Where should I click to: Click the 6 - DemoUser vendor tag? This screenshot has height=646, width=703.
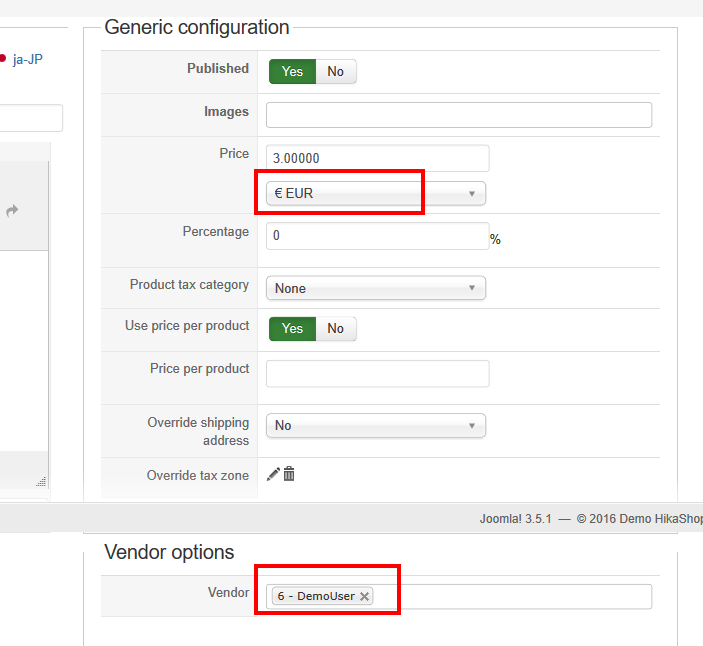point(316,596)
